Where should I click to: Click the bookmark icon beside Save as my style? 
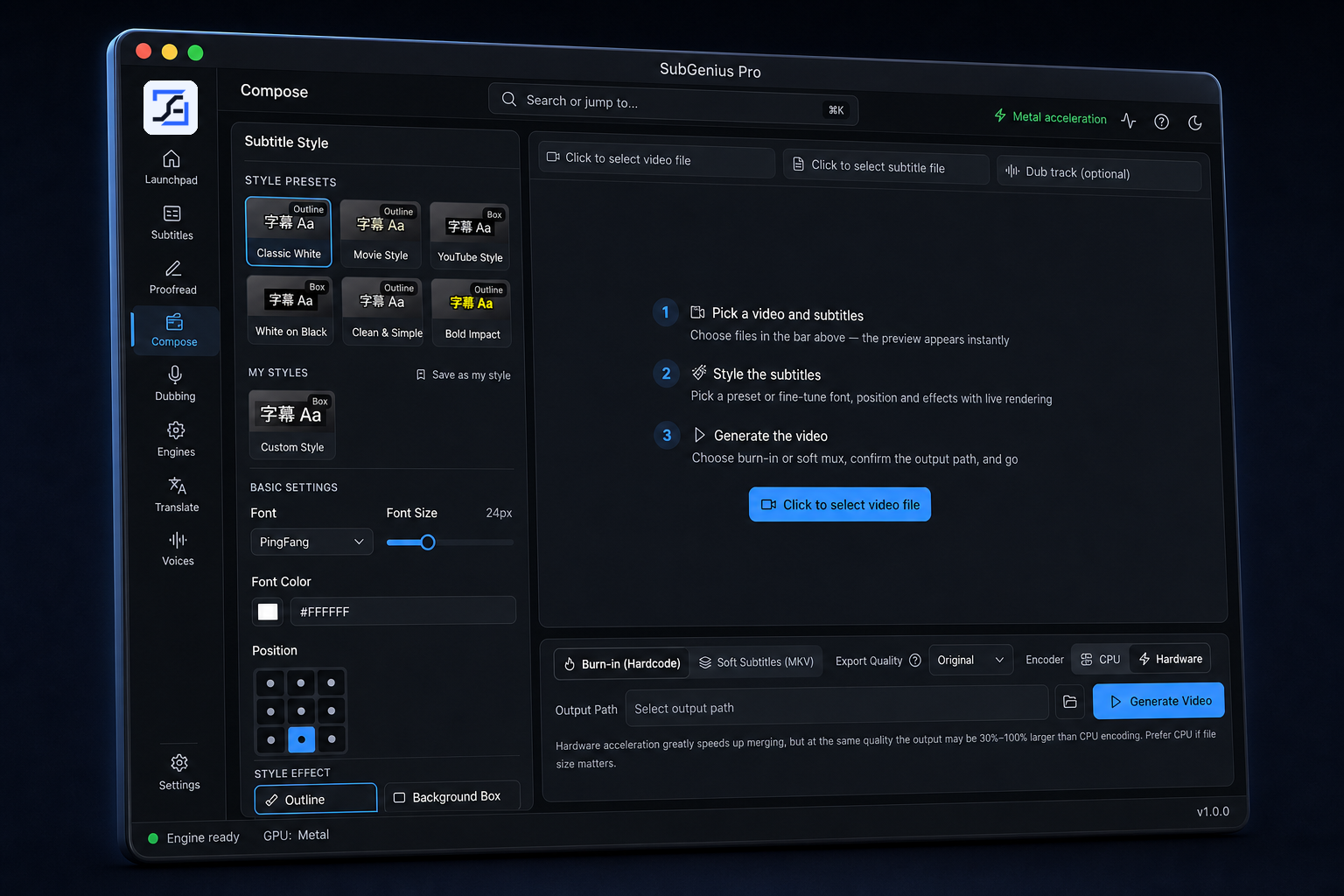tap(421, 374)
